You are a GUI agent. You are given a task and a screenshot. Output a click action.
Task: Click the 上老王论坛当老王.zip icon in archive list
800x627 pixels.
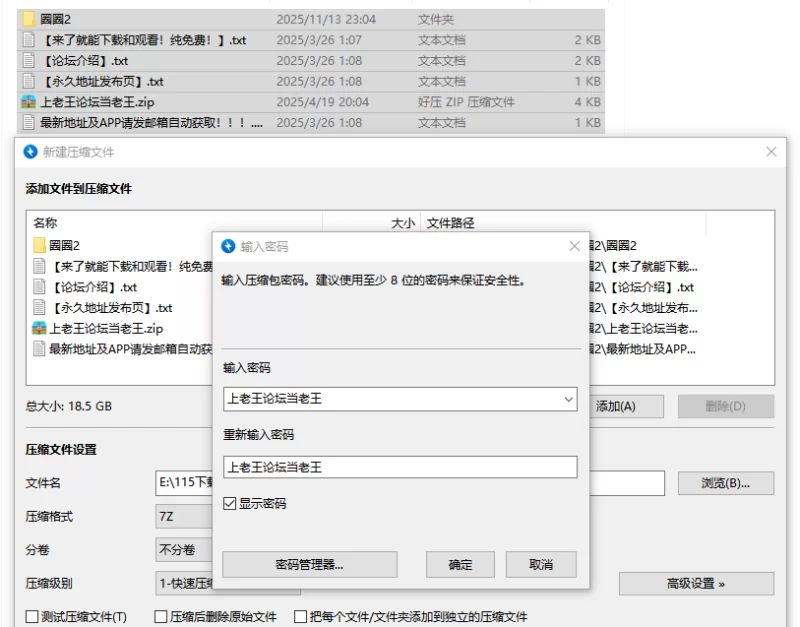coord(40,328)
